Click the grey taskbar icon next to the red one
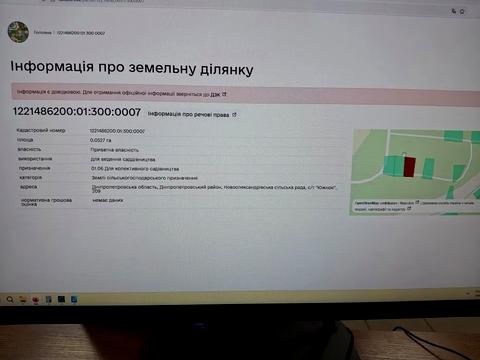Screen dimensions: 480x360 point(48,299)
